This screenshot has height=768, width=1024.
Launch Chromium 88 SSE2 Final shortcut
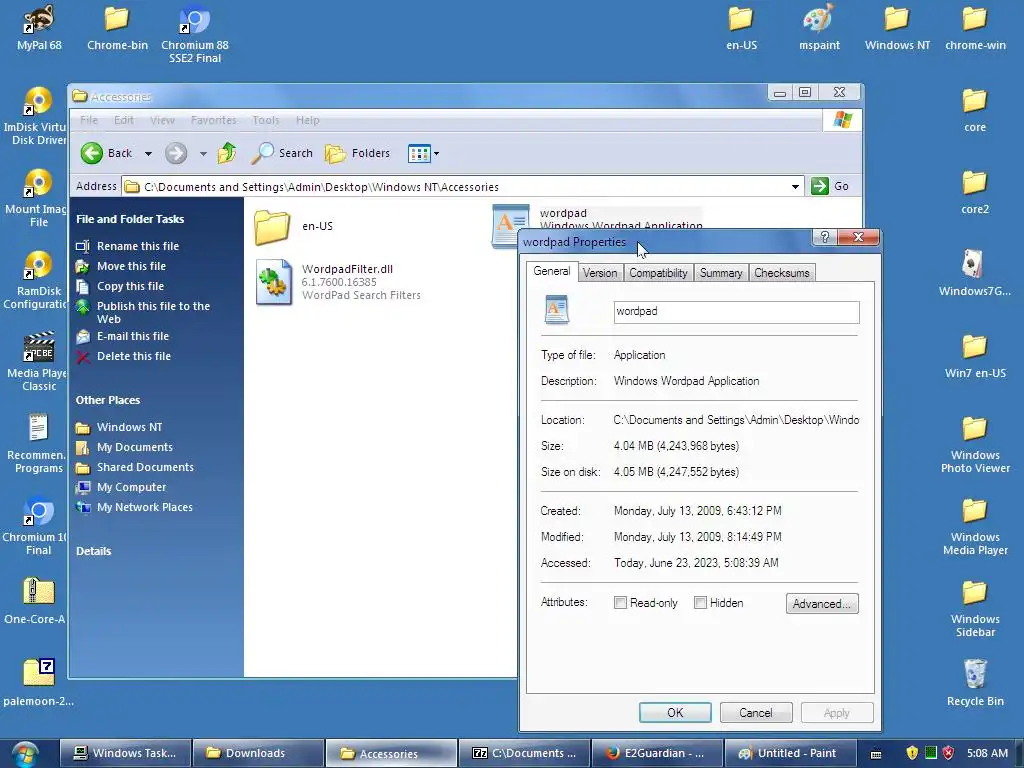[195, 34]
